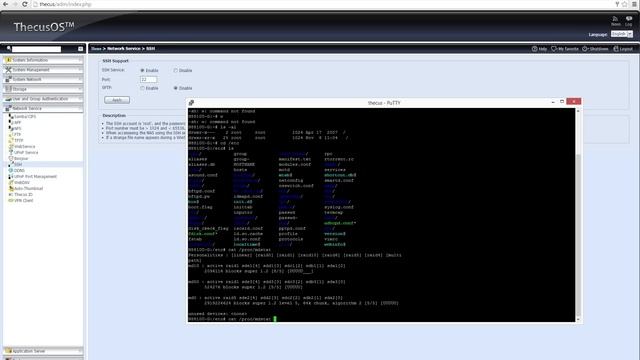
Task: Click browser bookmark star icon
Action: [624, 4]
